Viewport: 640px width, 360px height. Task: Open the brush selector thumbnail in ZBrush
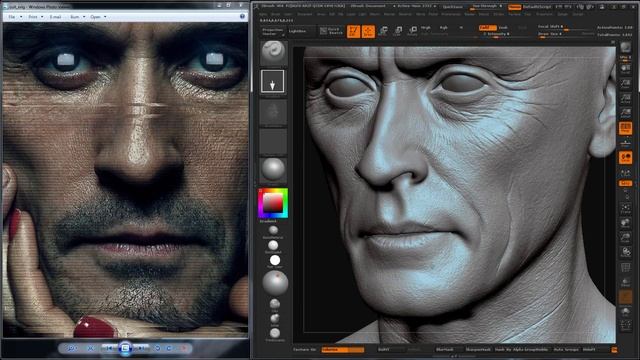tap(273, 52)
